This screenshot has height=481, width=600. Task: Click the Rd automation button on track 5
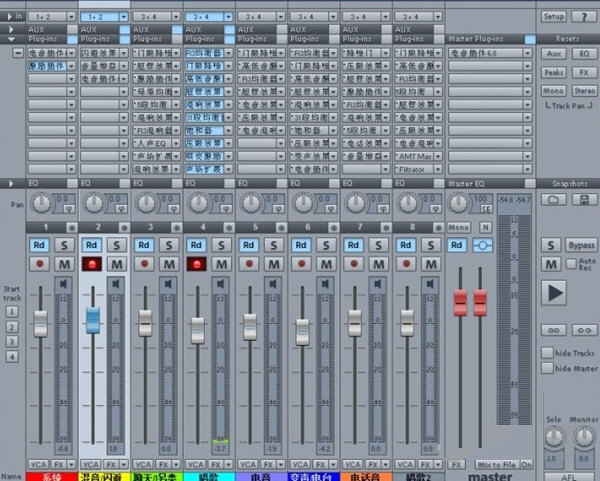pos(249,245)
